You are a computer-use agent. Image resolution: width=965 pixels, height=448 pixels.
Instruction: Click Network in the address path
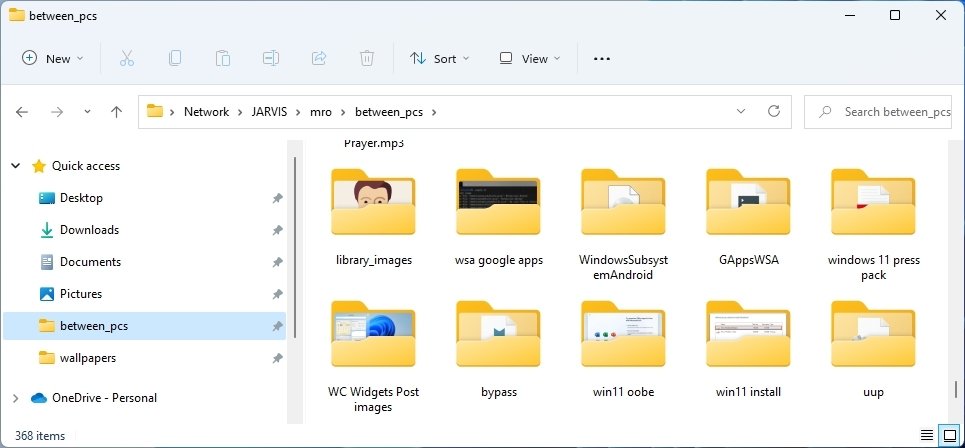[x=206, y=112]
